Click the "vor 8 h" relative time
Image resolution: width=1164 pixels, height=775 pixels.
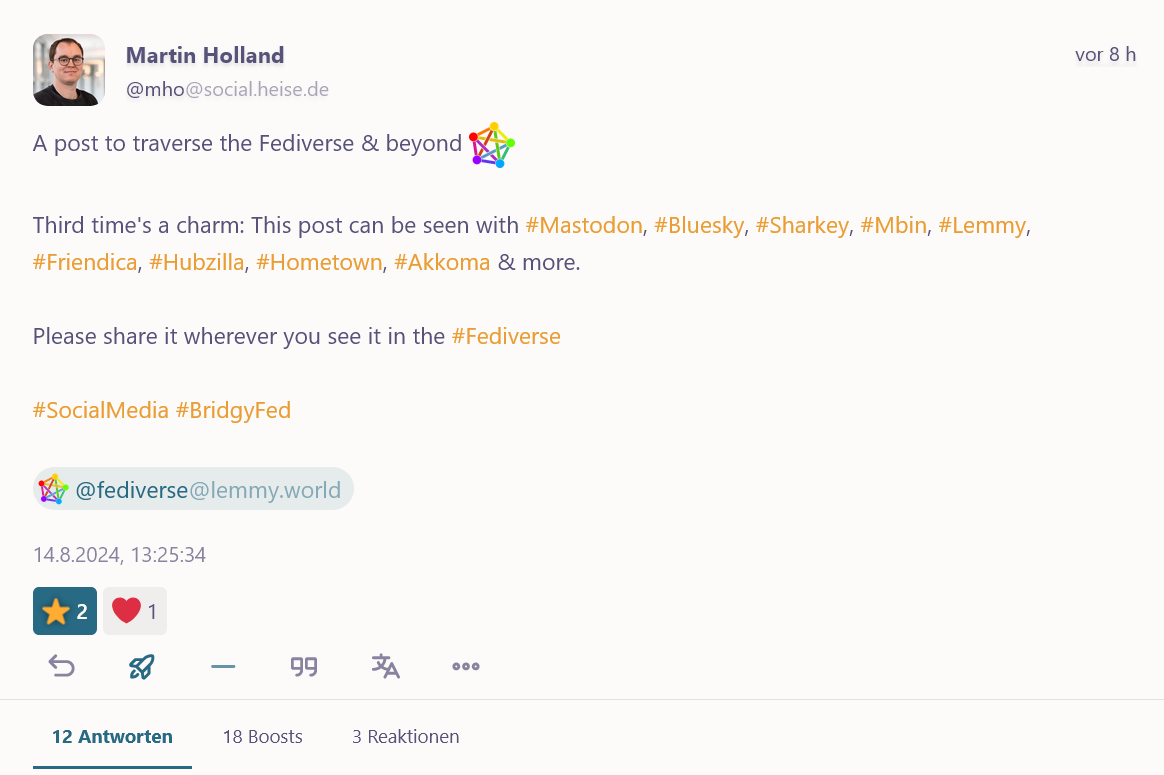pos(1105,55)
